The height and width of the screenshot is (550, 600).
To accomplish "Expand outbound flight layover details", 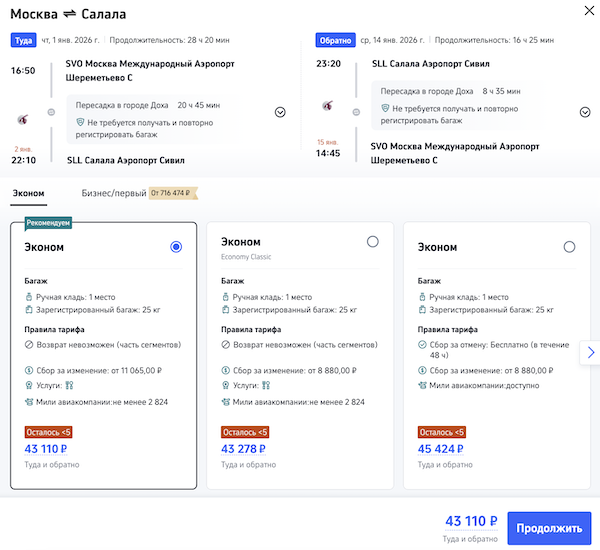I will click(x=280, y=113).
